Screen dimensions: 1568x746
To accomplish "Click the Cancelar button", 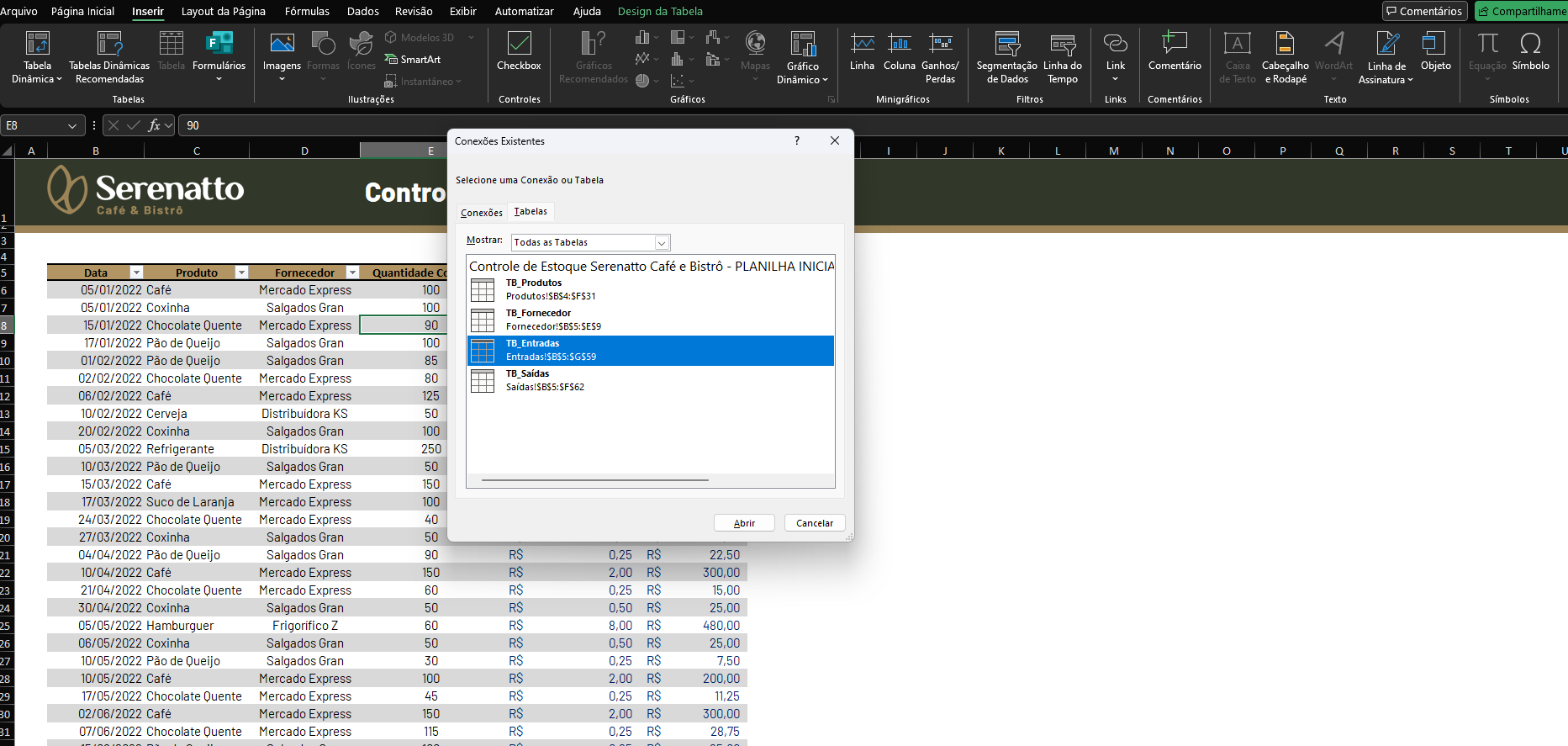I will point(815,523).
